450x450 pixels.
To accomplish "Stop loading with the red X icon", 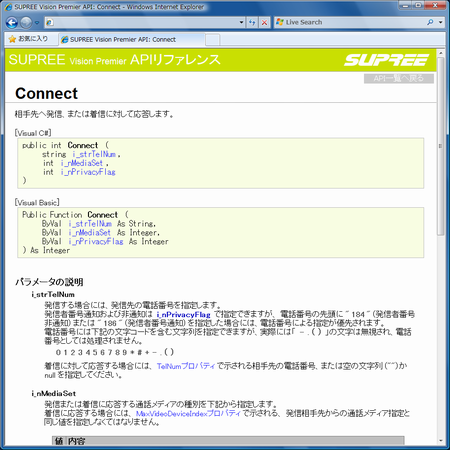I will [x=264, y=23].
